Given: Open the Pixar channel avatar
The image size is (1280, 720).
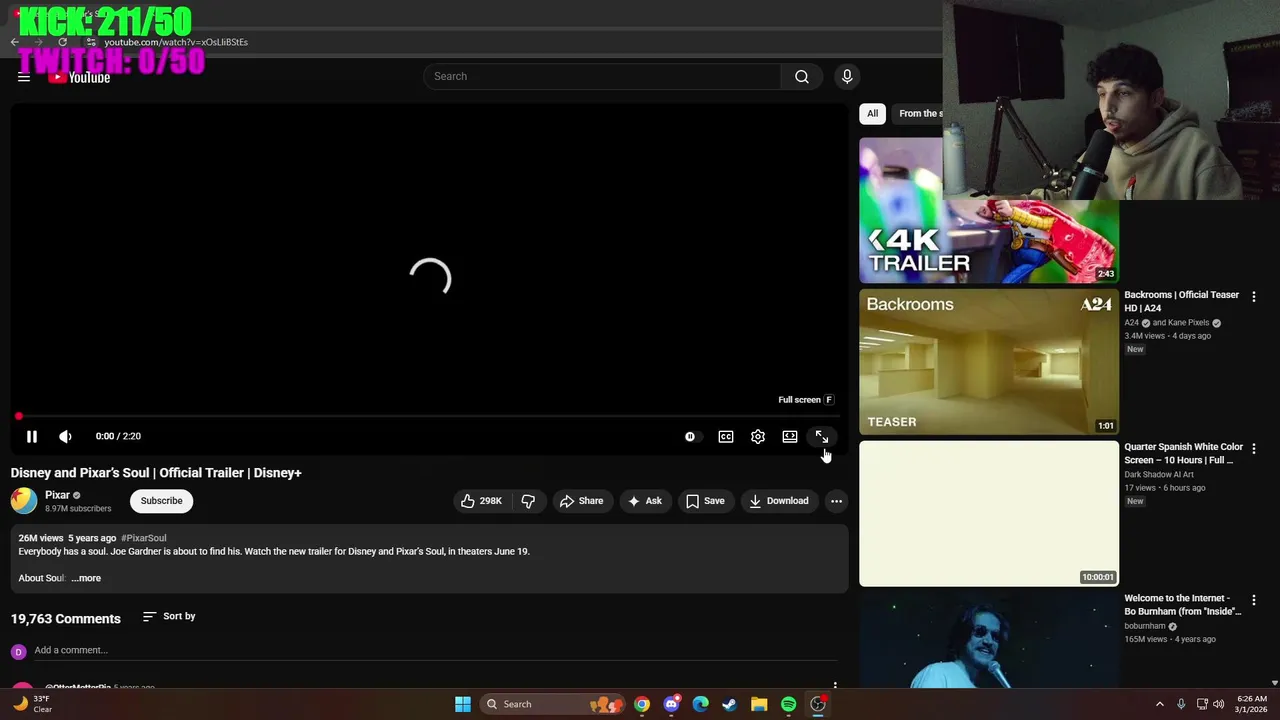Looking at the screenshot, I should pyautogui.click(x=24, y=500).
